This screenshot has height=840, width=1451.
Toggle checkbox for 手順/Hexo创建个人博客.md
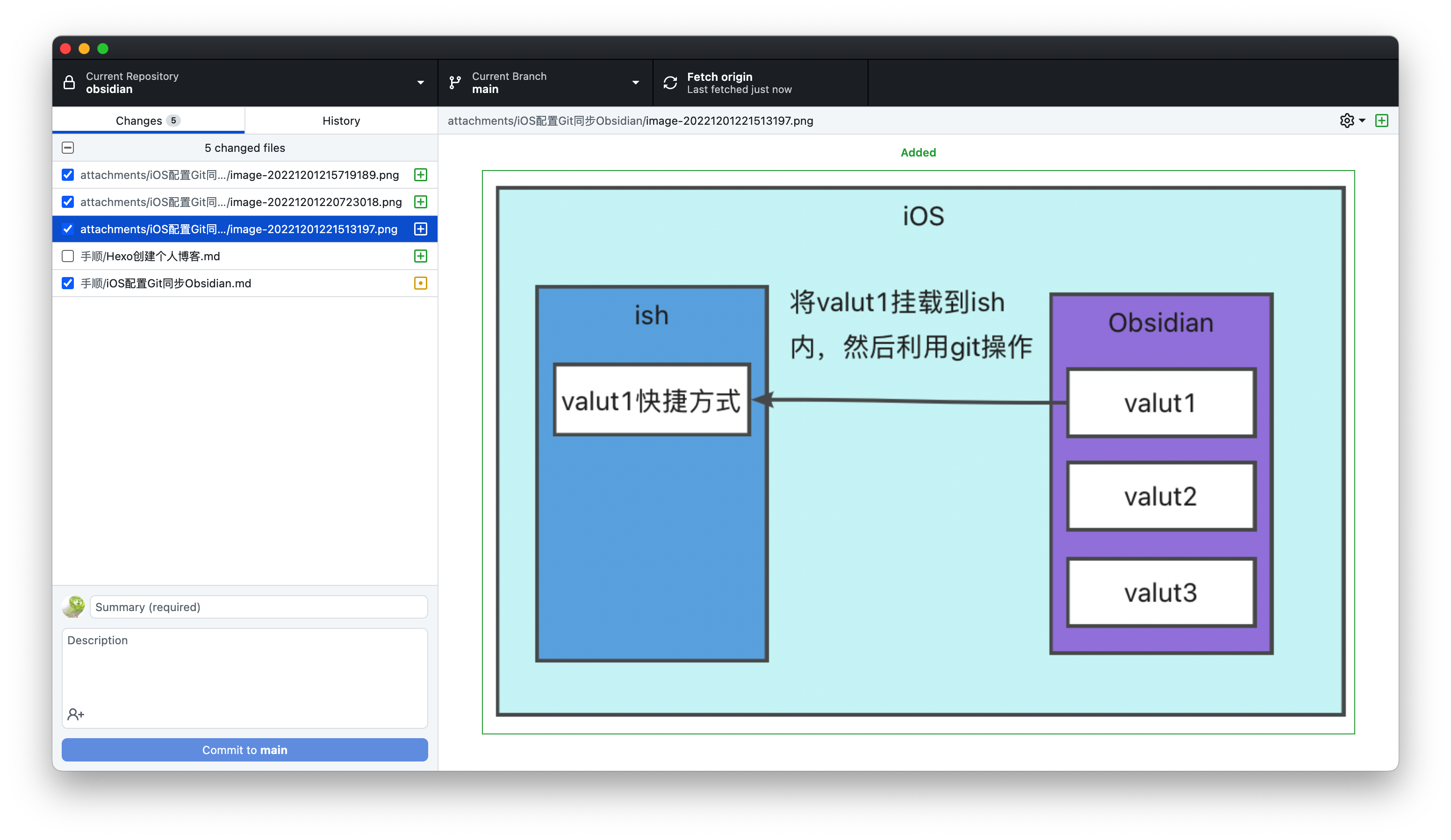tap(68, 256)
